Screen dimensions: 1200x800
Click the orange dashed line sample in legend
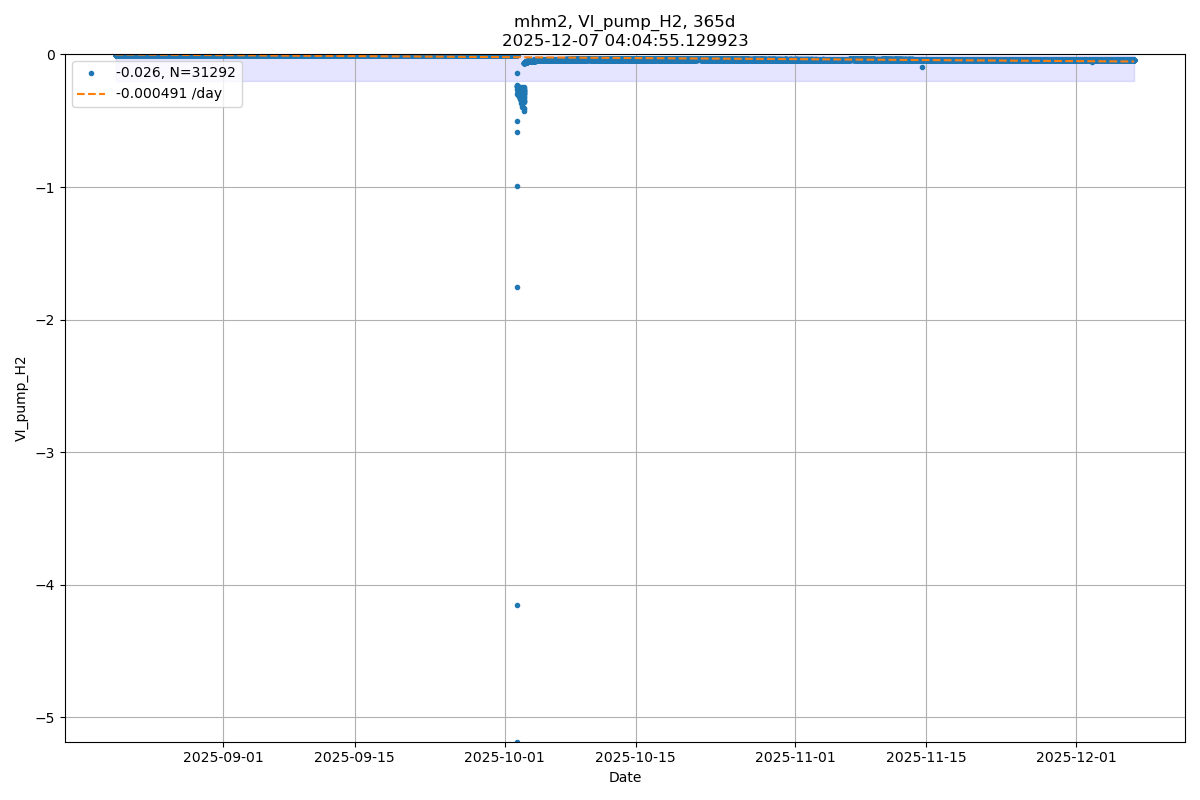click(x=91, y=94)
